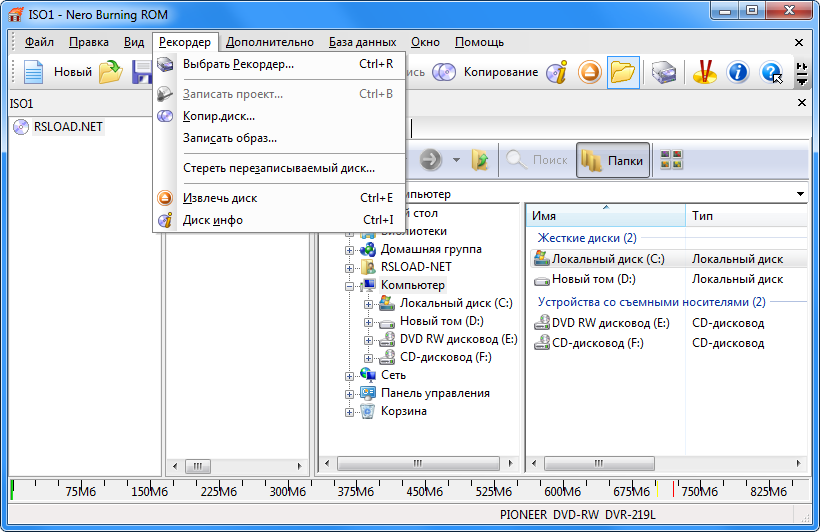The height and width of the screenshot is (532, 820).
Task: Click the Save floppy disk icon
Action: pos(141,72)
